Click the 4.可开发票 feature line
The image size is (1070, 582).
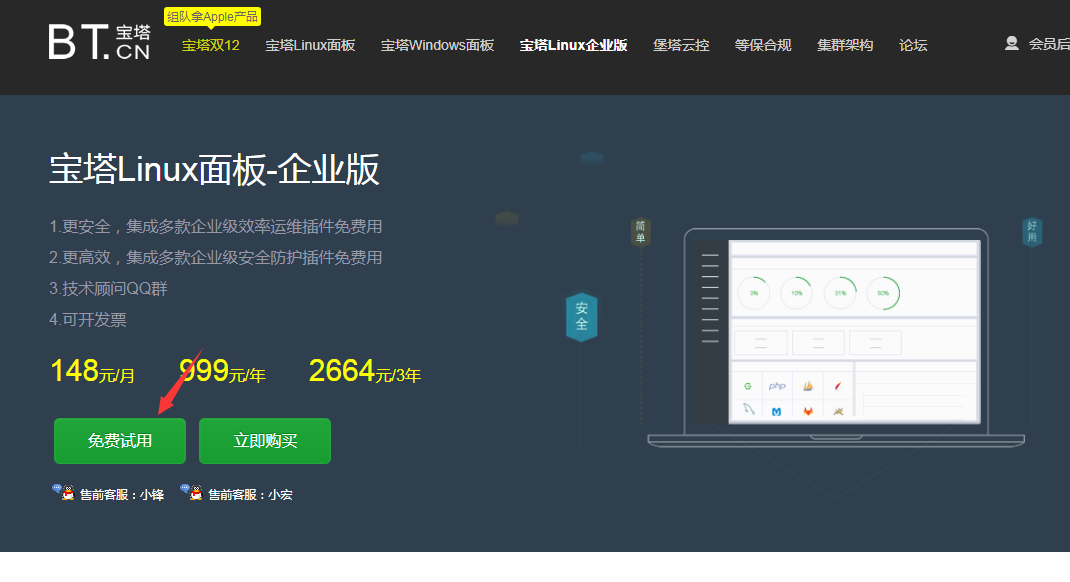pyautogui.click(x=88, y=319)
